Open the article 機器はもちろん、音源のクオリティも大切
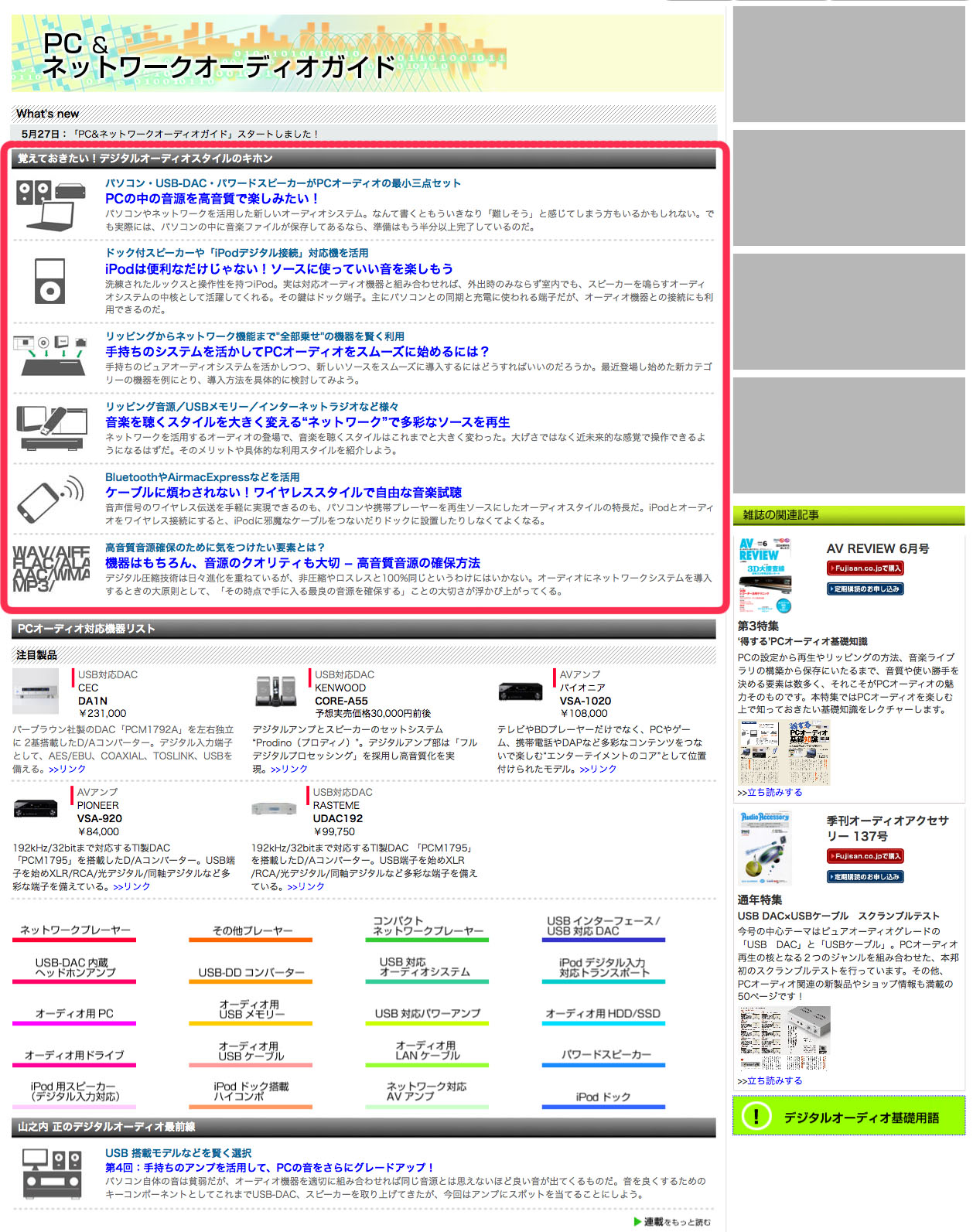 (x=292, y=563)
